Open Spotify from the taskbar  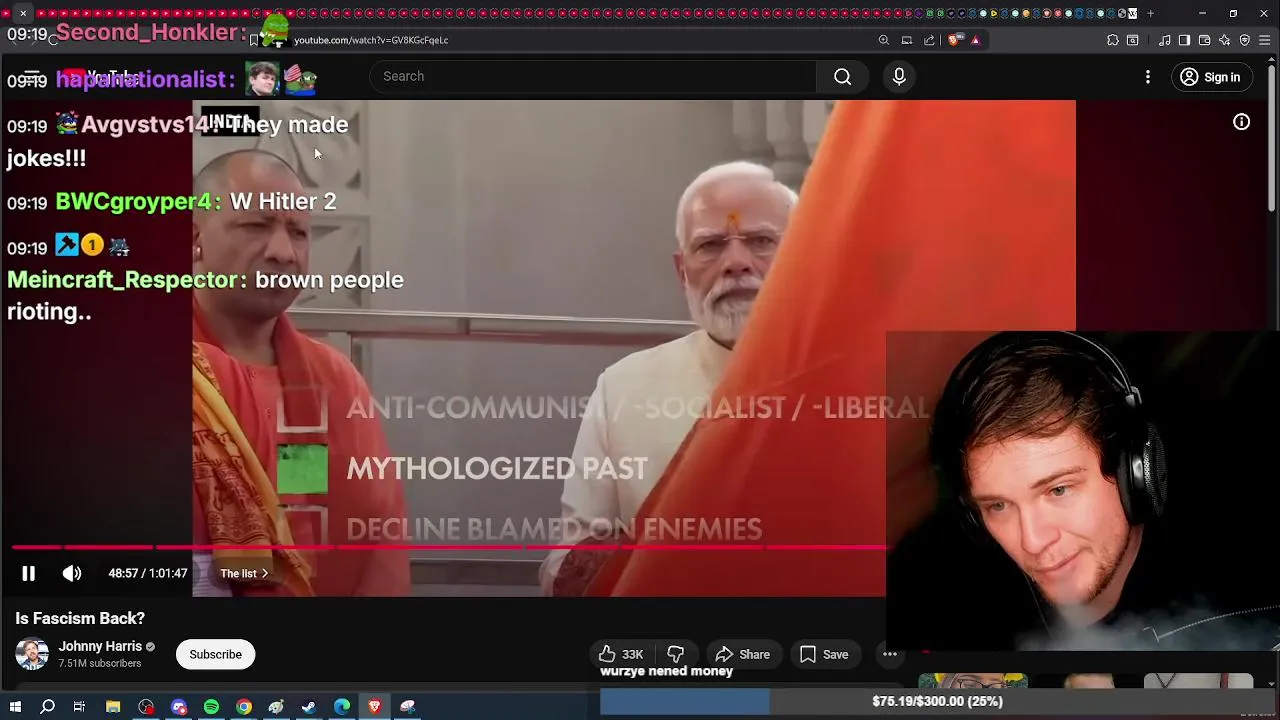click(x=211, y=707)
